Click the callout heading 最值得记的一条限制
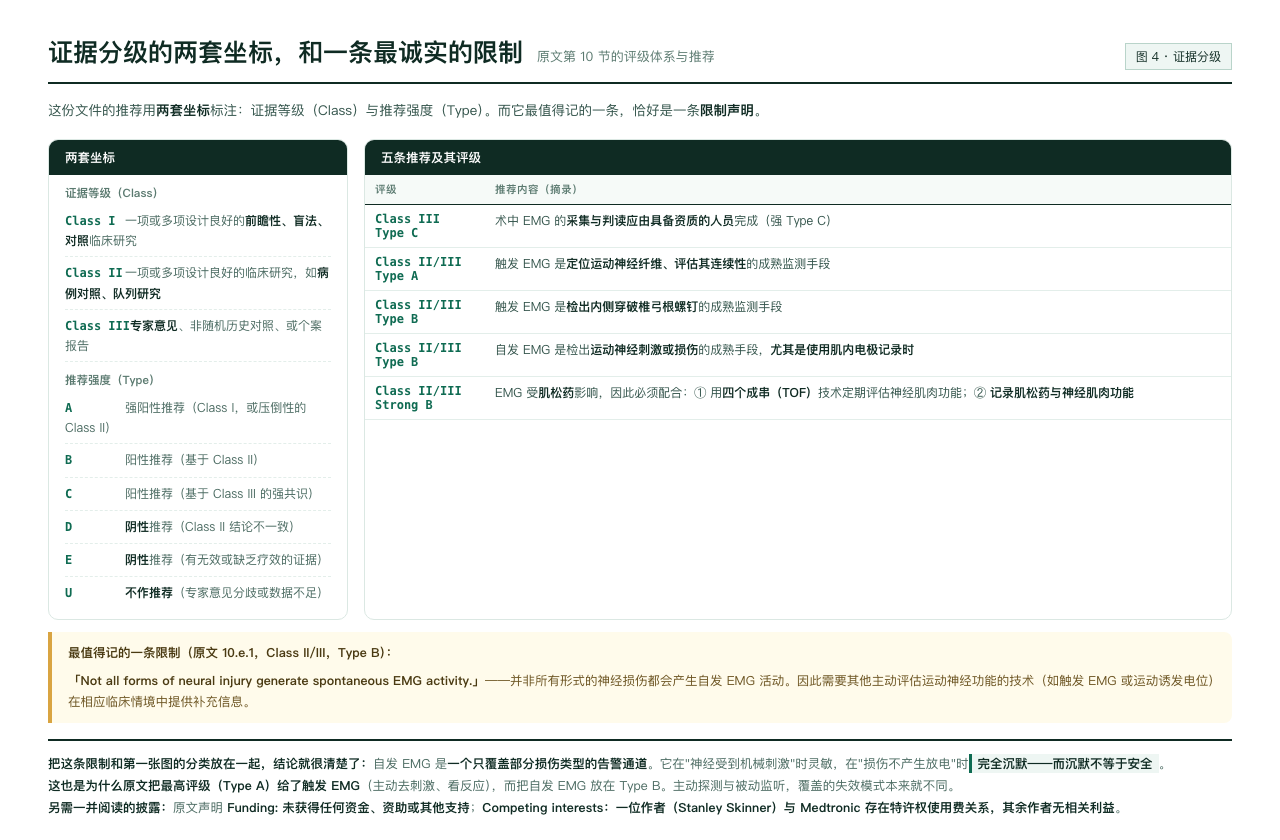The width and height of the screenshot is (1280, 840). (x=230, y=653)
